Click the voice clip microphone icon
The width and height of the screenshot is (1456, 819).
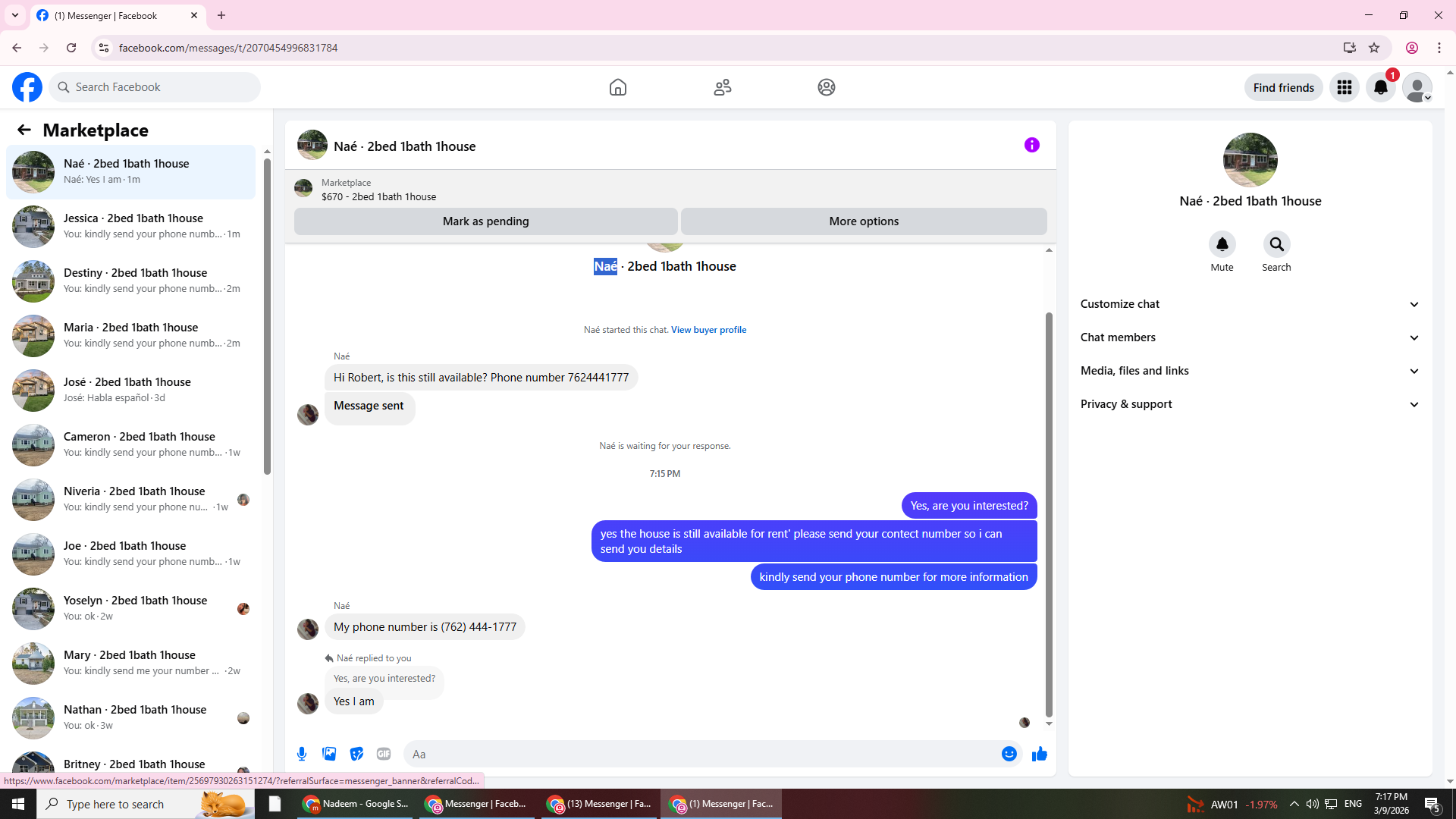[302, 754]
